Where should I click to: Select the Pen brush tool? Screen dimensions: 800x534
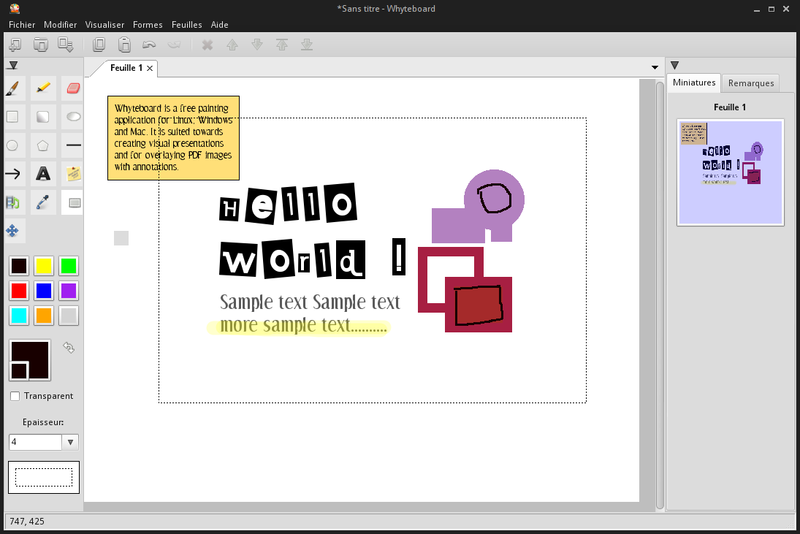[13, 88]
